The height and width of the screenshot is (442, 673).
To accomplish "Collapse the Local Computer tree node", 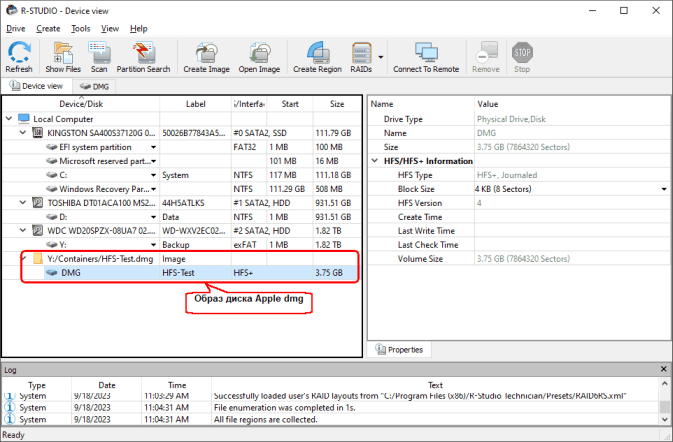I will [x=9, y=118].
